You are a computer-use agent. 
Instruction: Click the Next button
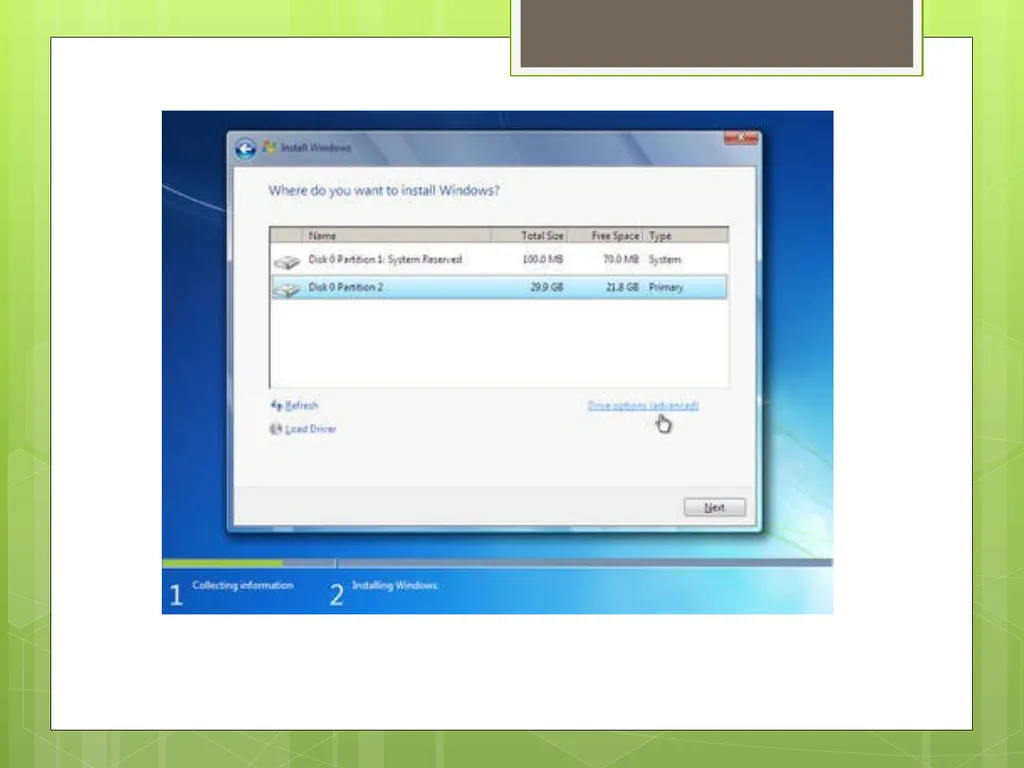[x=714, y=507]
